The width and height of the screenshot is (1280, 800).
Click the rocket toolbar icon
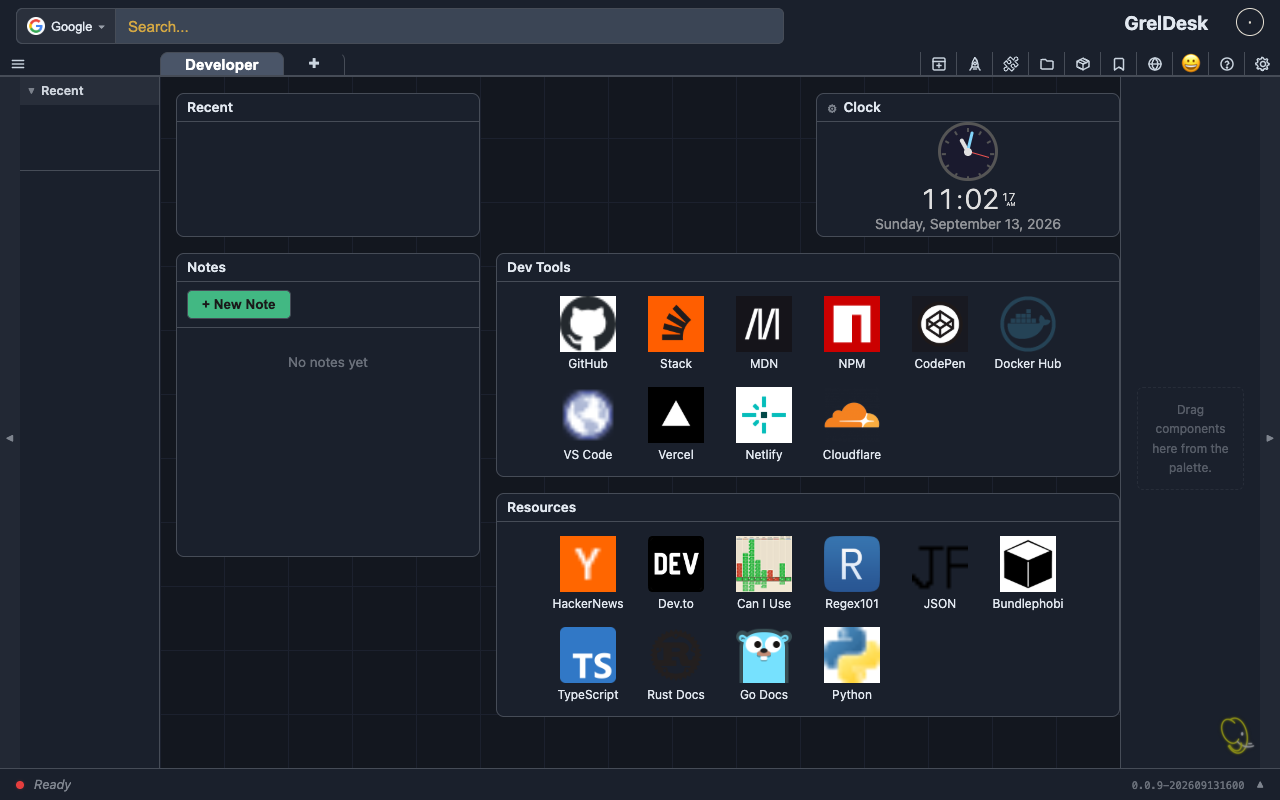(x=975, y=64)
